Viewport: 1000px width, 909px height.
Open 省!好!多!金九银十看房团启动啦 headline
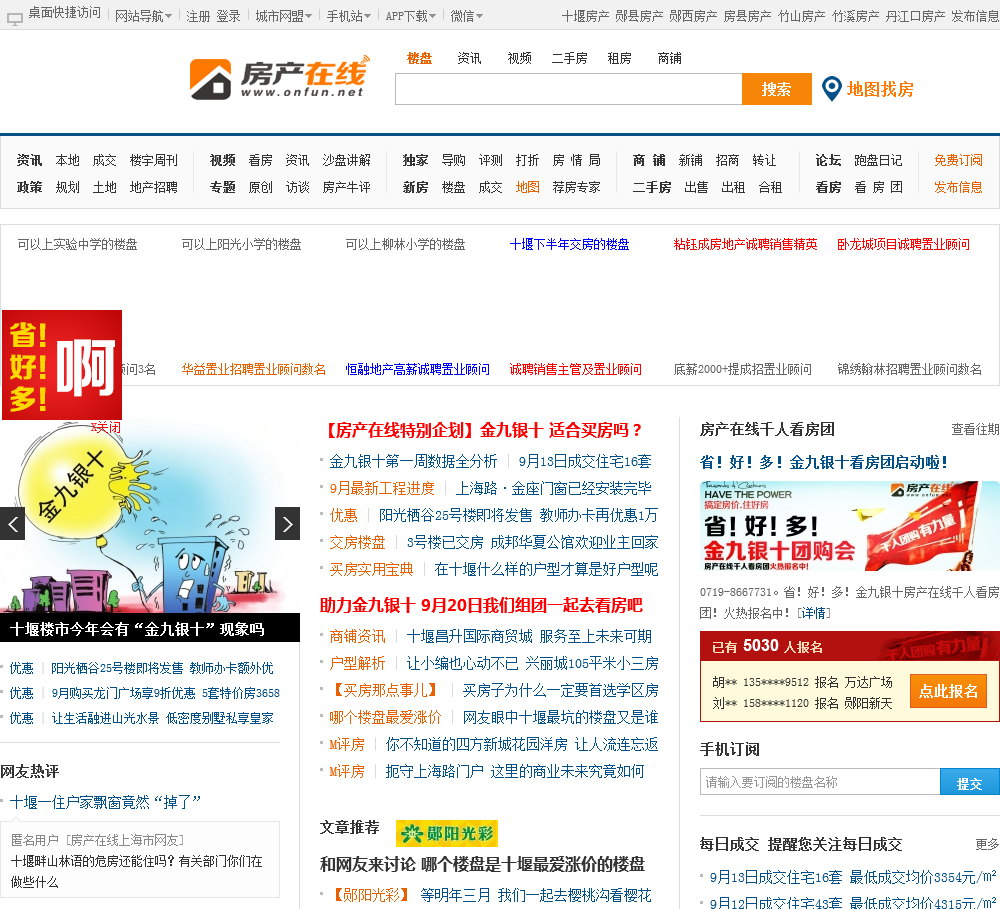click(x=824, y=462)
